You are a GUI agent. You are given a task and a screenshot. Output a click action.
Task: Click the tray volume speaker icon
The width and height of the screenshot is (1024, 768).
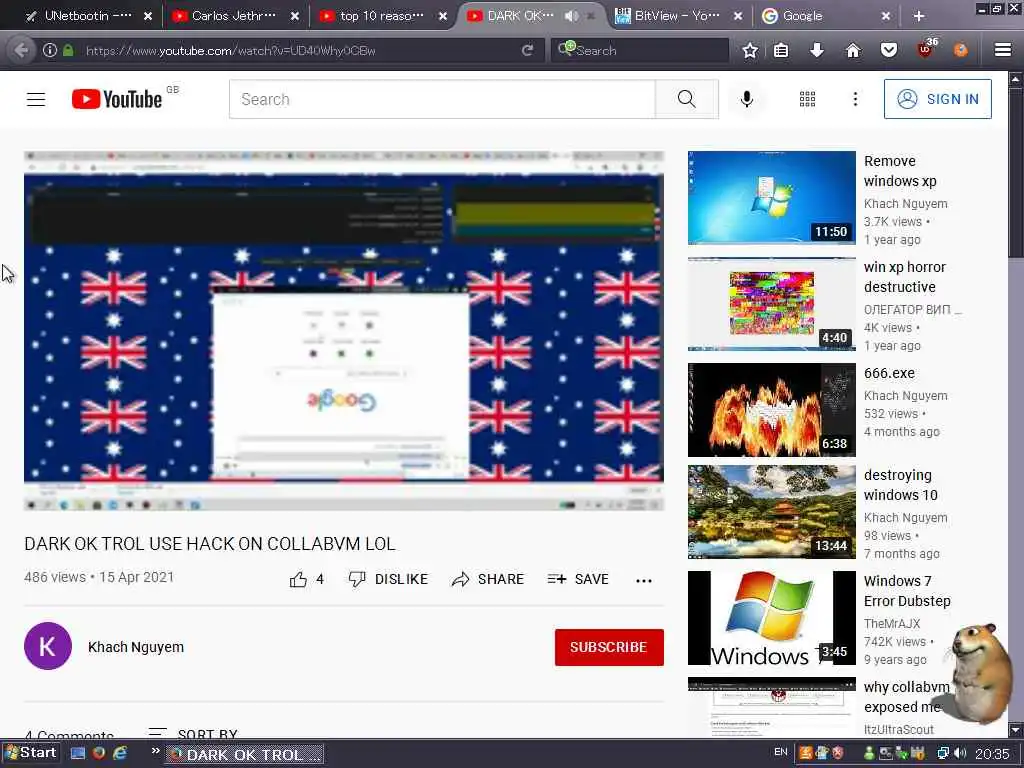pos(961,754)
